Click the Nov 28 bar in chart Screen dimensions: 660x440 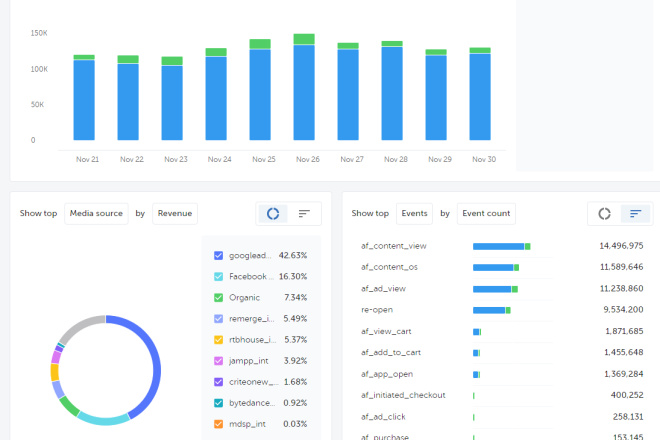[392, 91]
